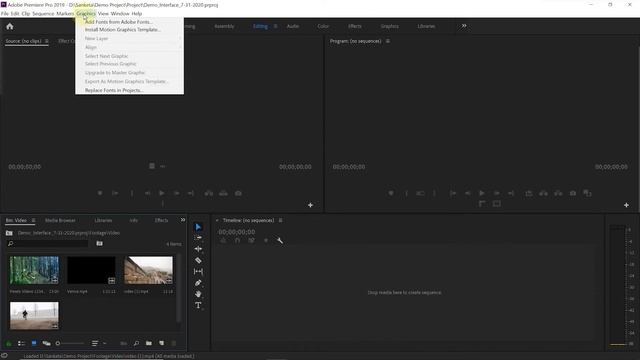This screenshot has width=640, height=360.
Task: Step back one frame in Source monitor
Action: tap(147, 193)
